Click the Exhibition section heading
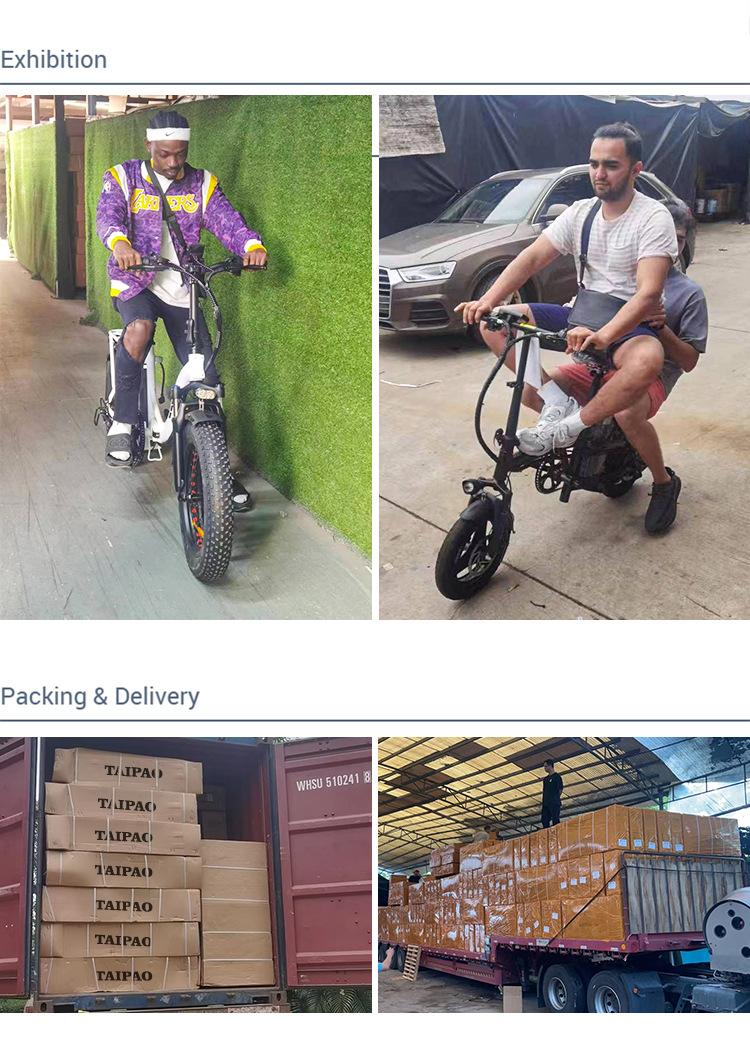 pos(54,60)
